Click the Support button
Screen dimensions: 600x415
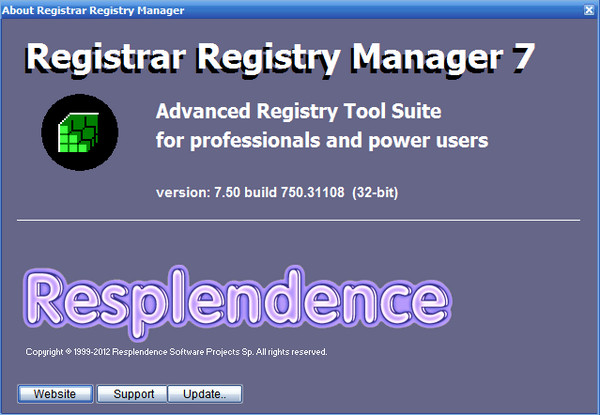point(132,394)
